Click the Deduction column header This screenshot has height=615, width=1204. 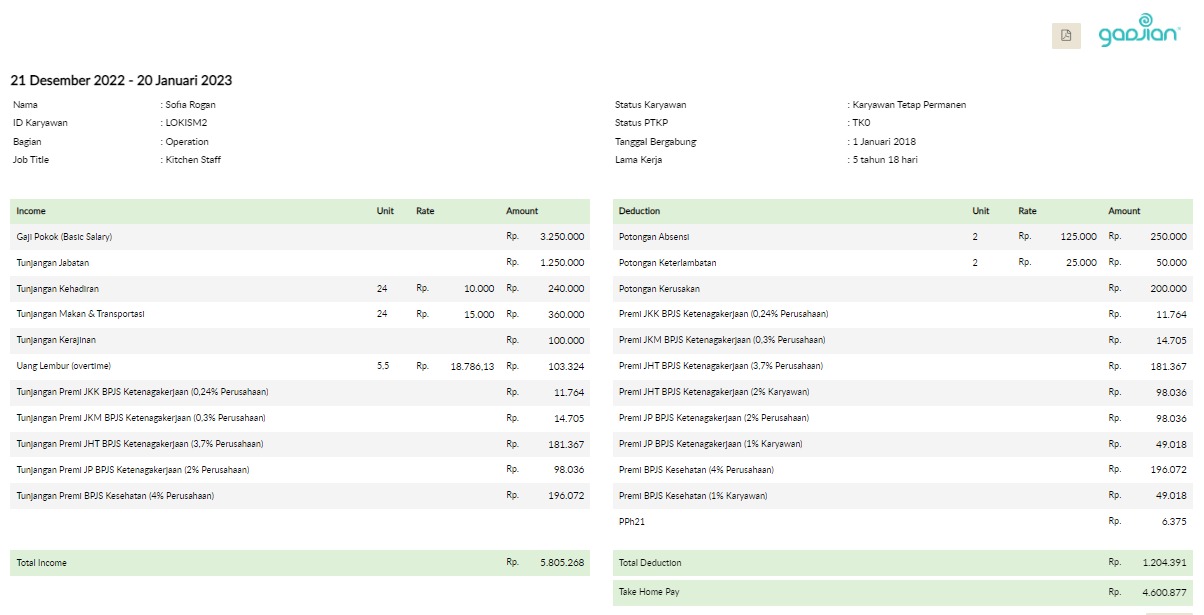click(639, 211)
